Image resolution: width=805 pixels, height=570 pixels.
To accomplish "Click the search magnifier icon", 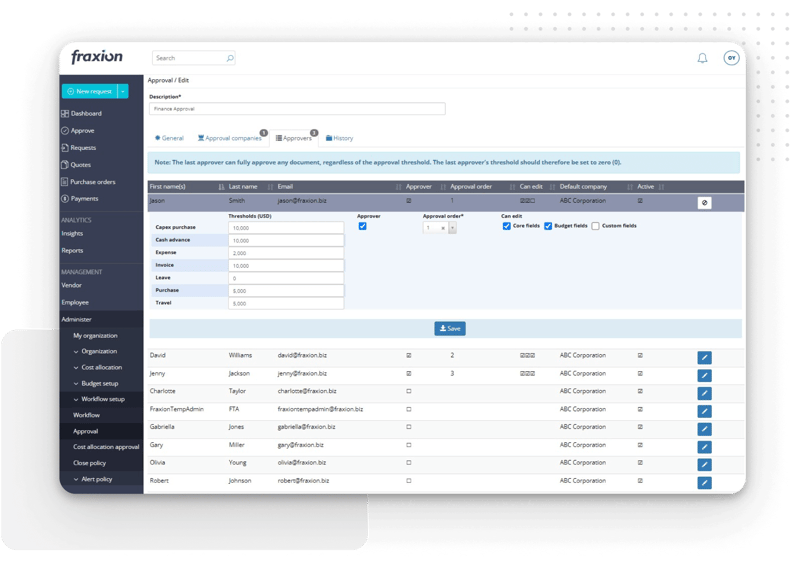I will [x=230, y=58].
